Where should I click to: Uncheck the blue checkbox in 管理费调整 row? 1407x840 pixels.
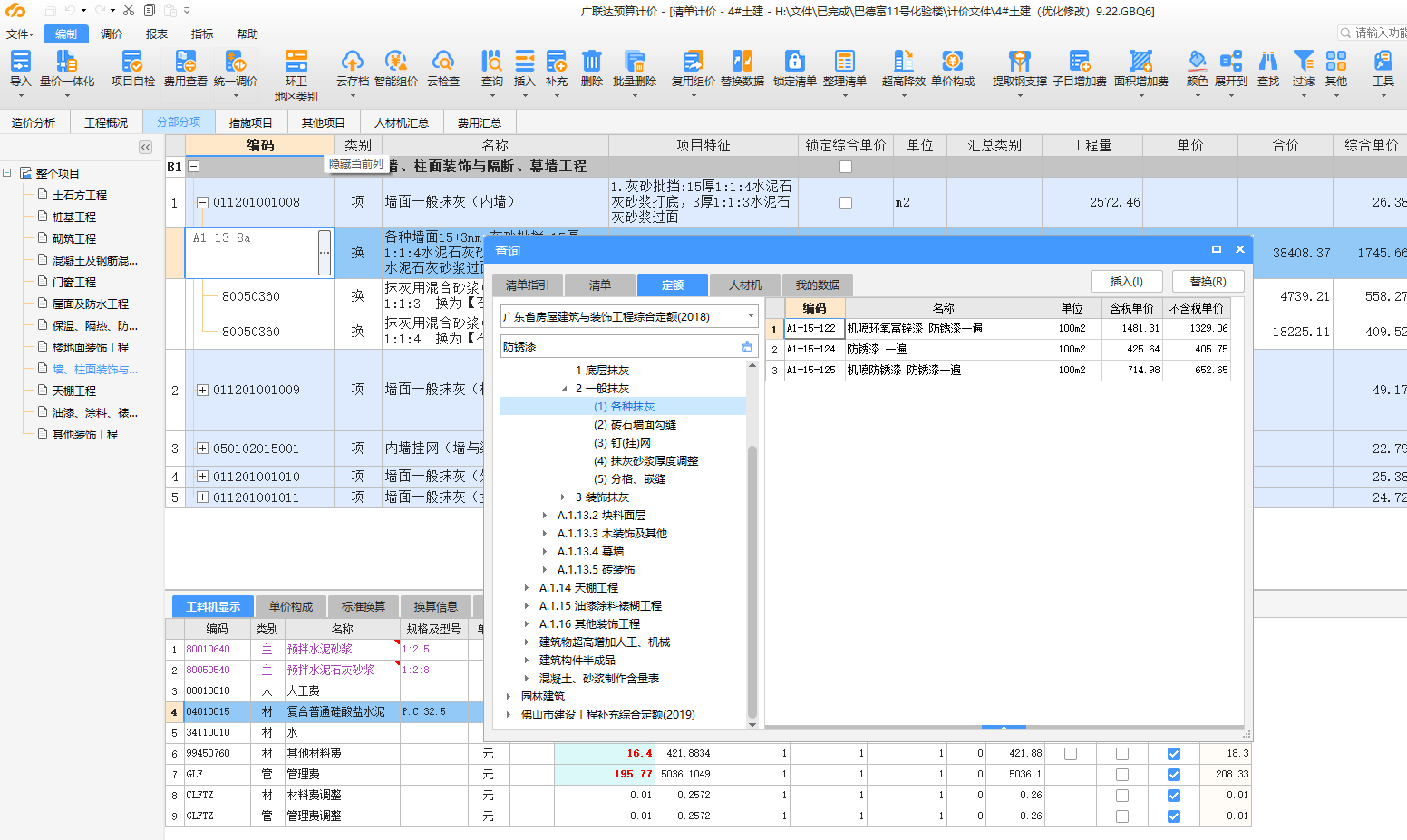[1174, 816]
